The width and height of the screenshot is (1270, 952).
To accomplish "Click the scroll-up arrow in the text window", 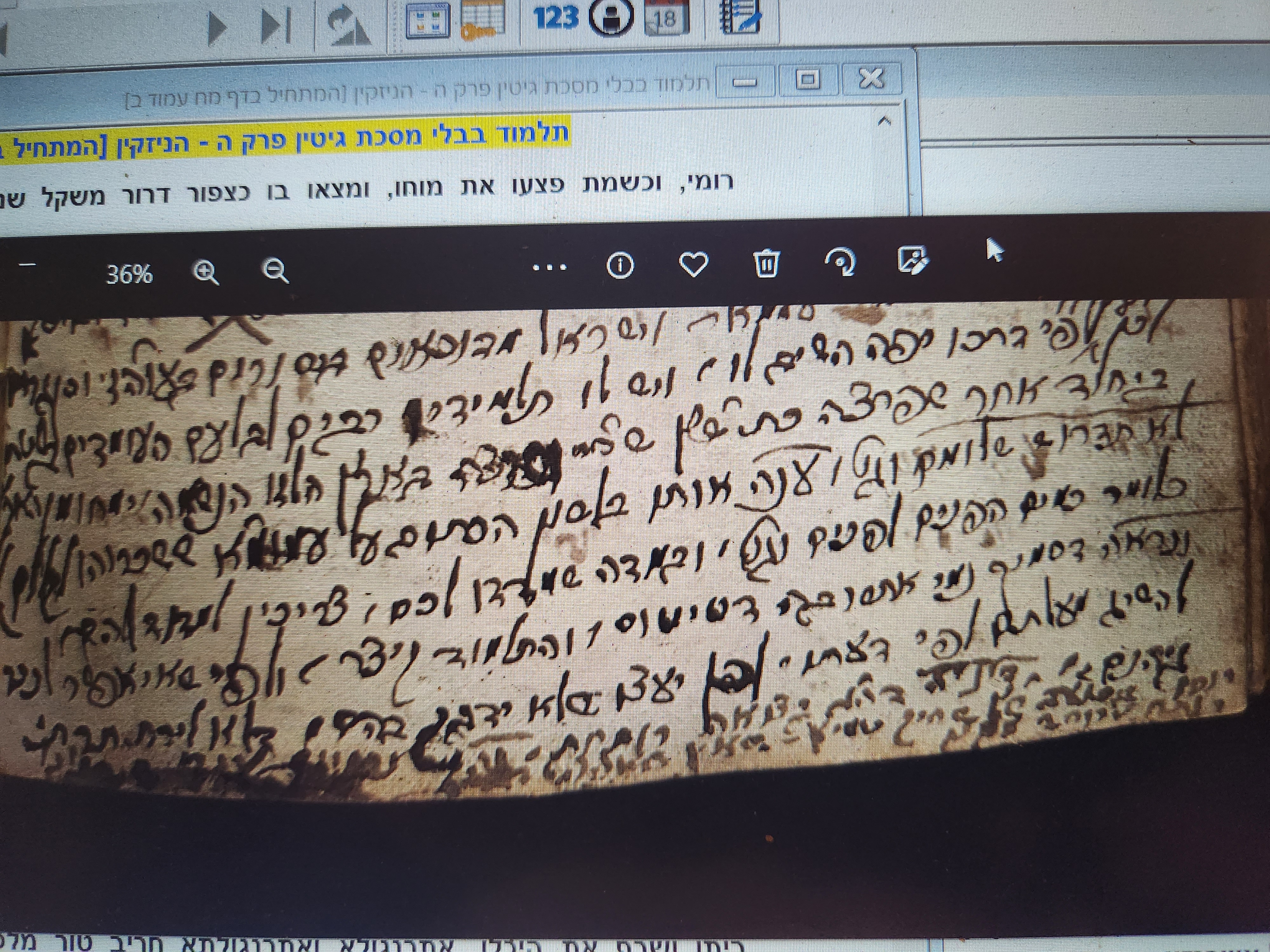I will (x=885, y=121).
